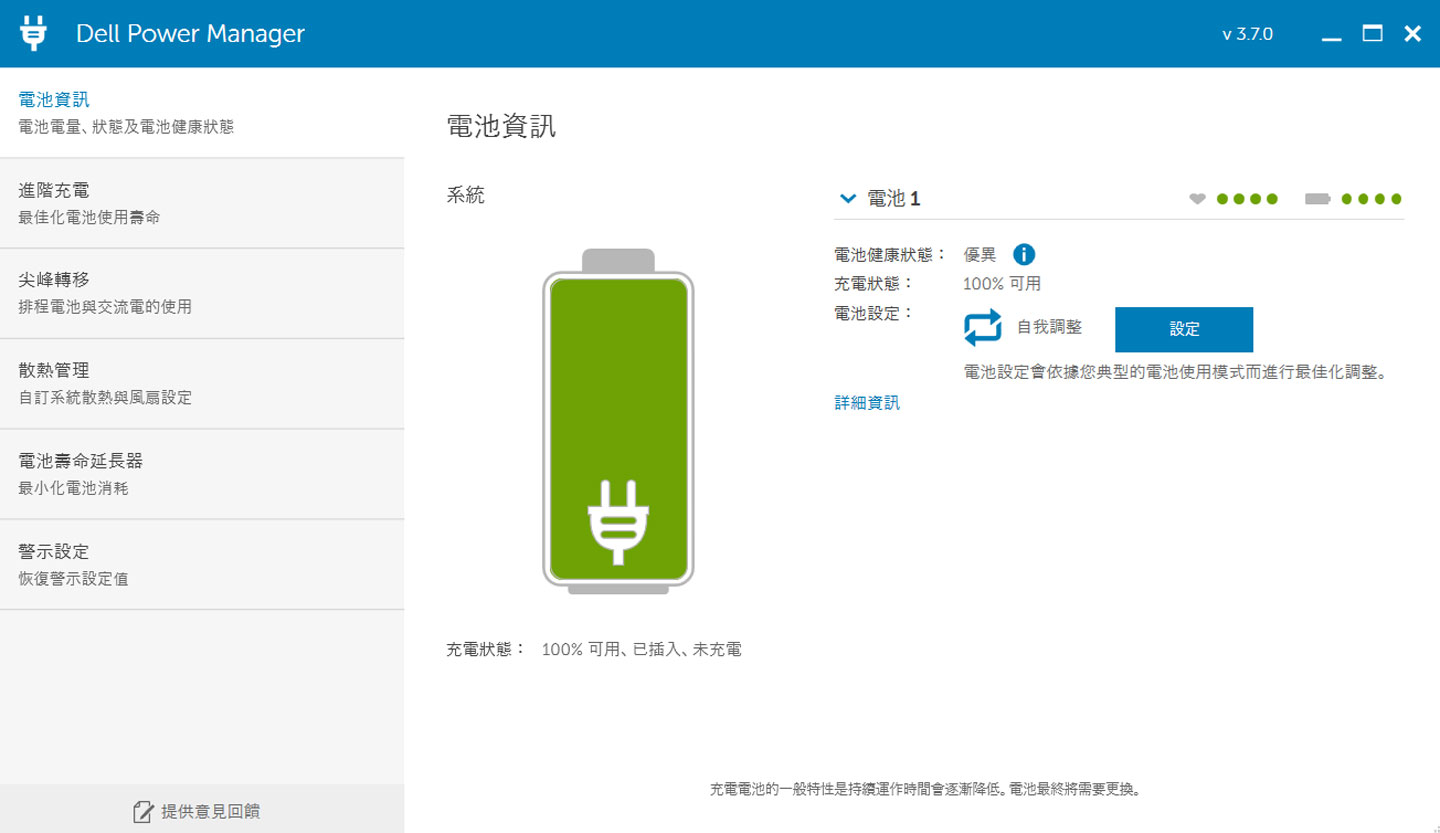Open the info tooltip beside 優異
Screen dimensions: 1440x833
pos(1025,254)
